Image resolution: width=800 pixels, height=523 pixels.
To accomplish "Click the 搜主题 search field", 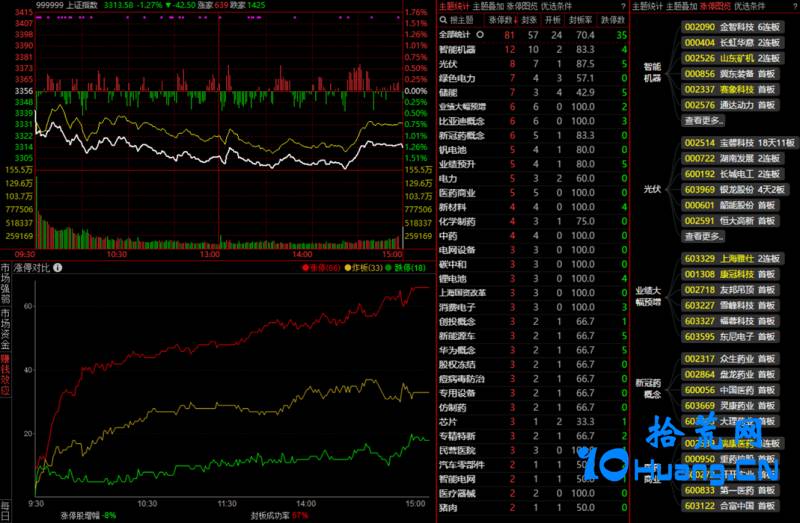I will pyautogui.click(x=461, y=20).
